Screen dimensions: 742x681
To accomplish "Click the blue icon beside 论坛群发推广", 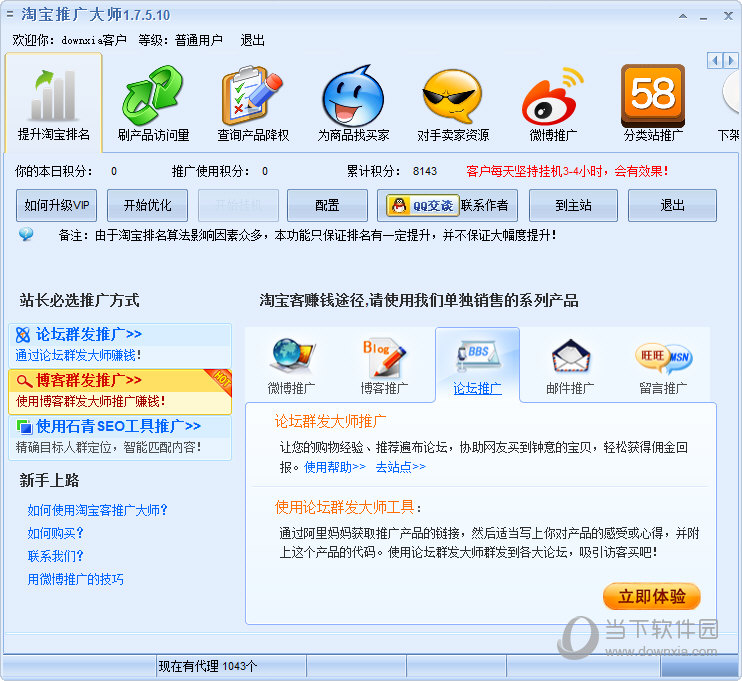I will 23,335.
